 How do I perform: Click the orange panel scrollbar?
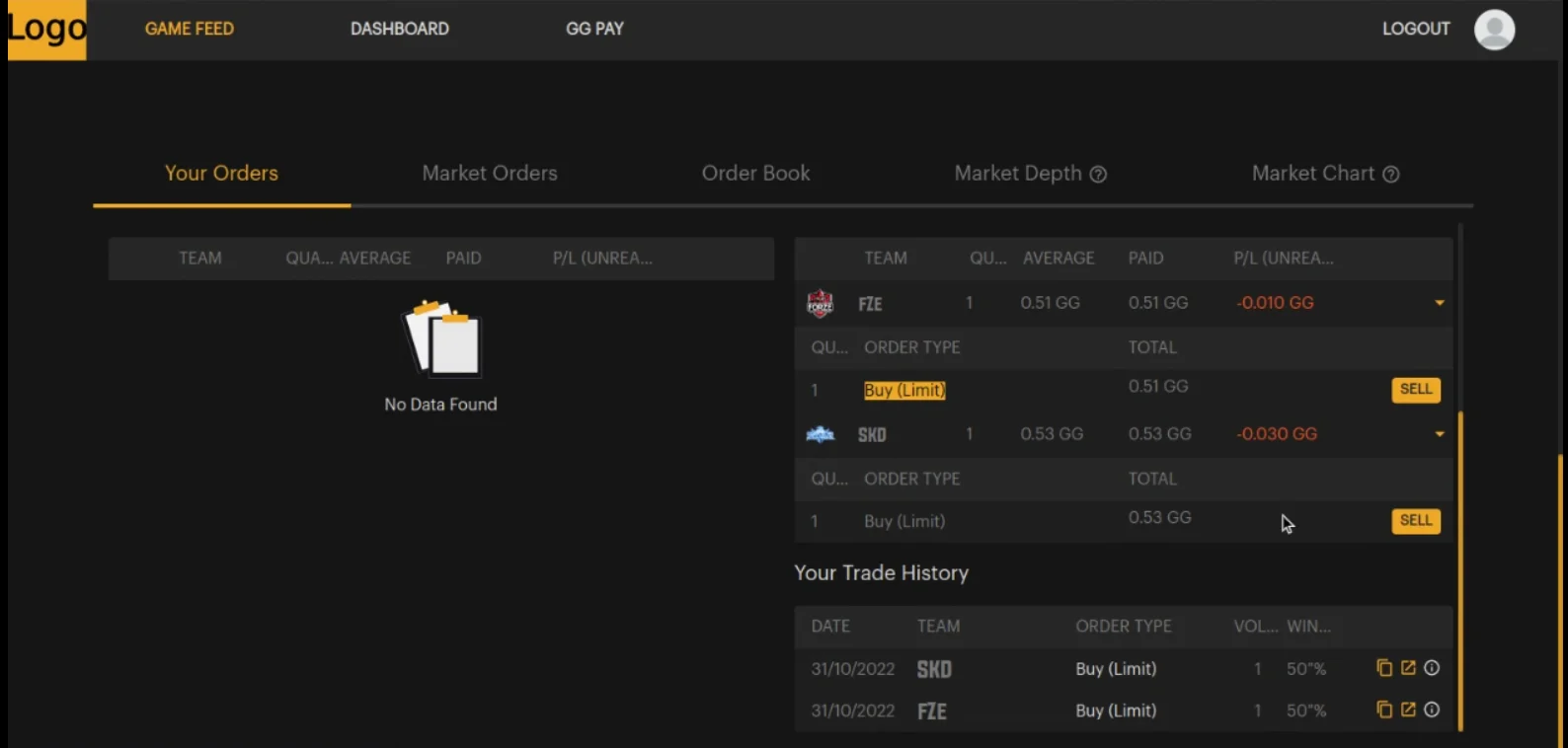(x=1460, y=570)
